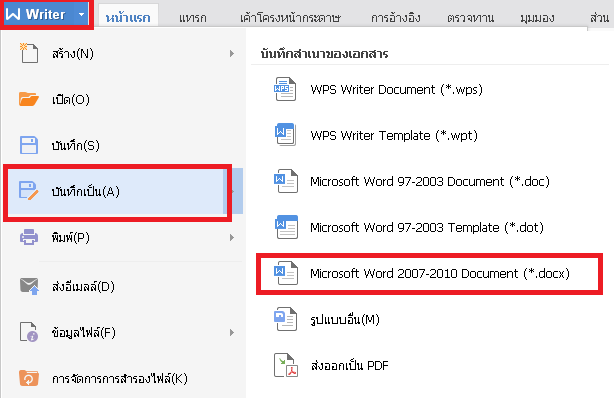
Task: Click the printer icon
Action: (x=29, y=237)
